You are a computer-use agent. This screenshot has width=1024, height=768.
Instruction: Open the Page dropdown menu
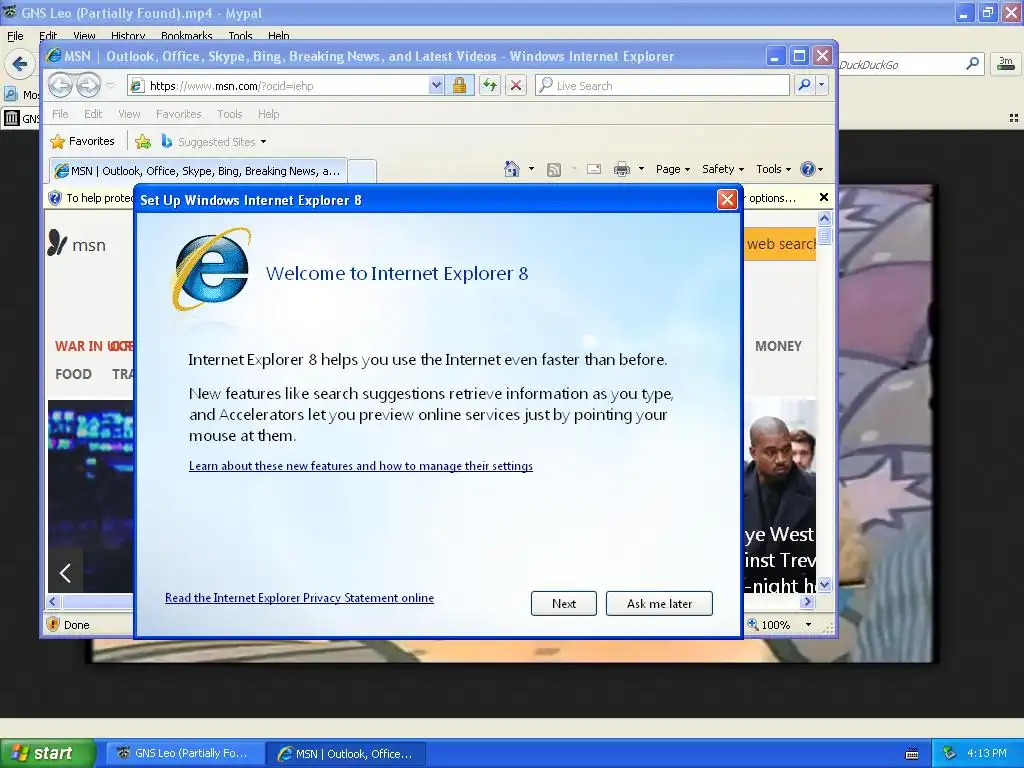pyautogui.click(x=673, y=169)
